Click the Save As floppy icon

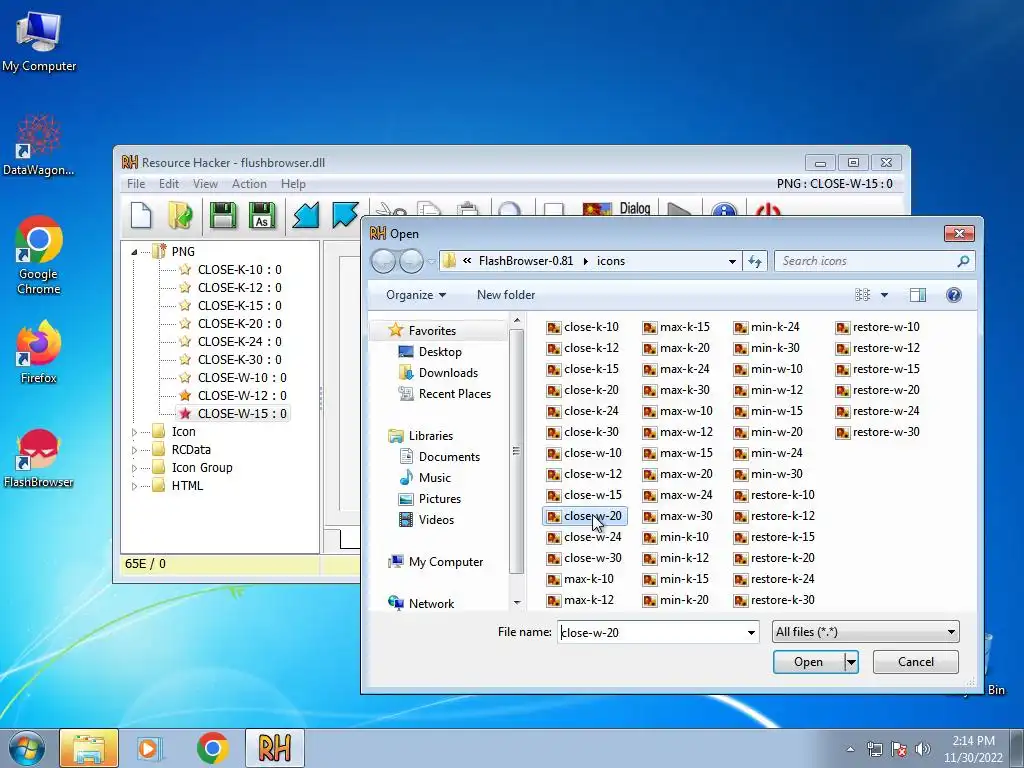[x=261, y=215]
